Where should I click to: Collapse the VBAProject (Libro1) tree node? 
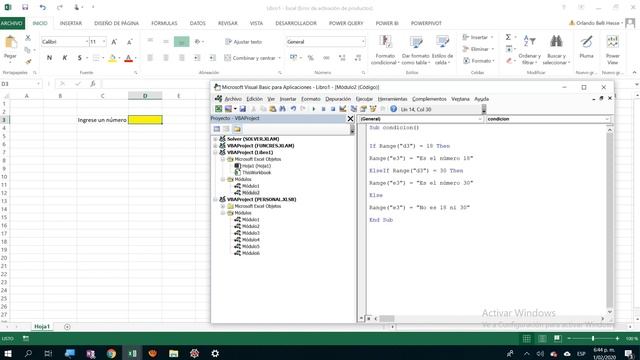pyautogui.click(x=216, y=152)
